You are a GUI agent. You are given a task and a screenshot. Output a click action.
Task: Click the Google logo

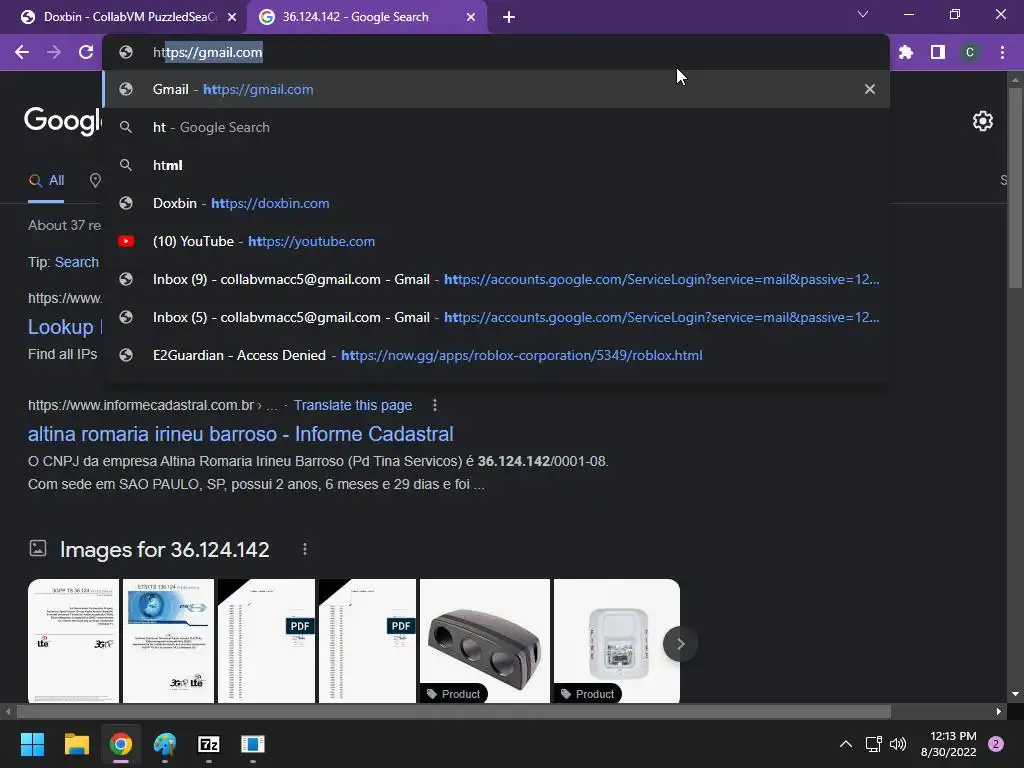[x=63, y=121]
